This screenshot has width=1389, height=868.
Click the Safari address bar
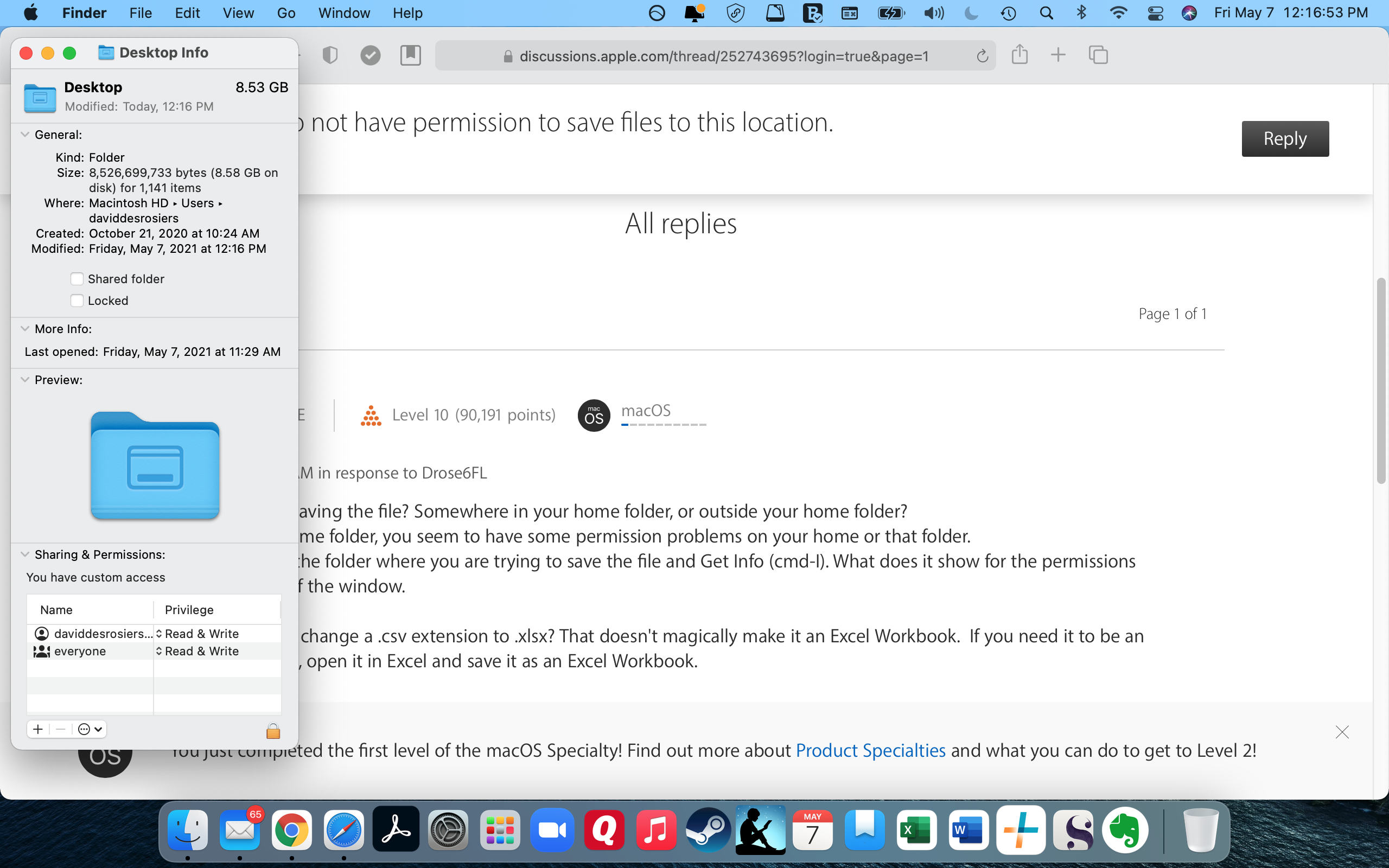click(723, 56)
